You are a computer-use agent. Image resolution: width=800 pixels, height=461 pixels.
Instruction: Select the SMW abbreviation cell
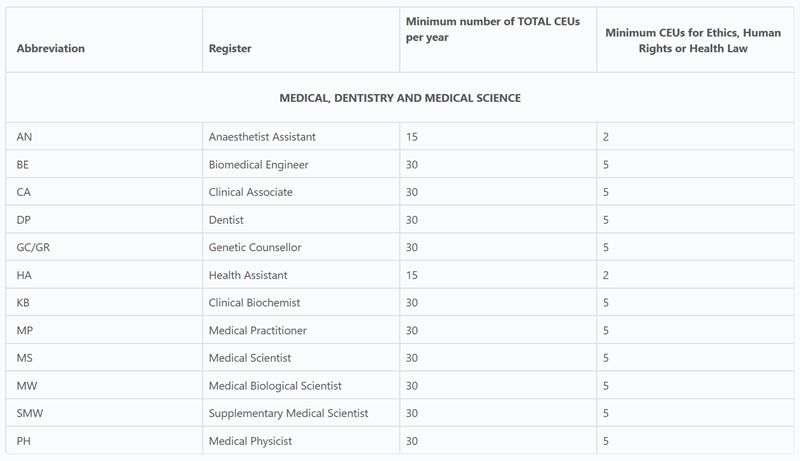[x=30, y=413]
